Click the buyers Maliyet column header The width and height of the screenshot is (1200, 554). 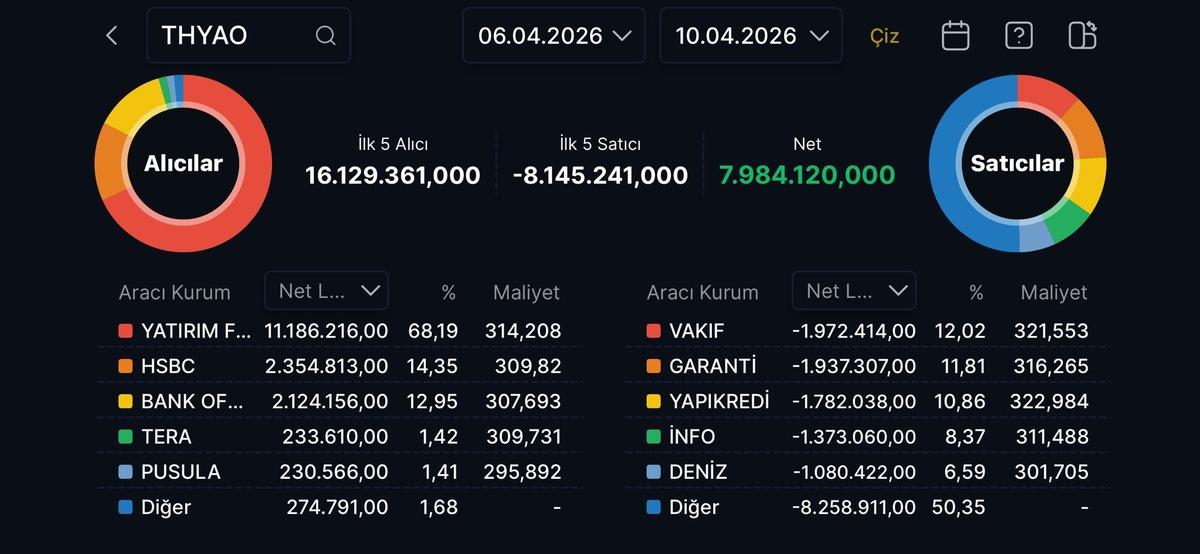click(526, 293)
